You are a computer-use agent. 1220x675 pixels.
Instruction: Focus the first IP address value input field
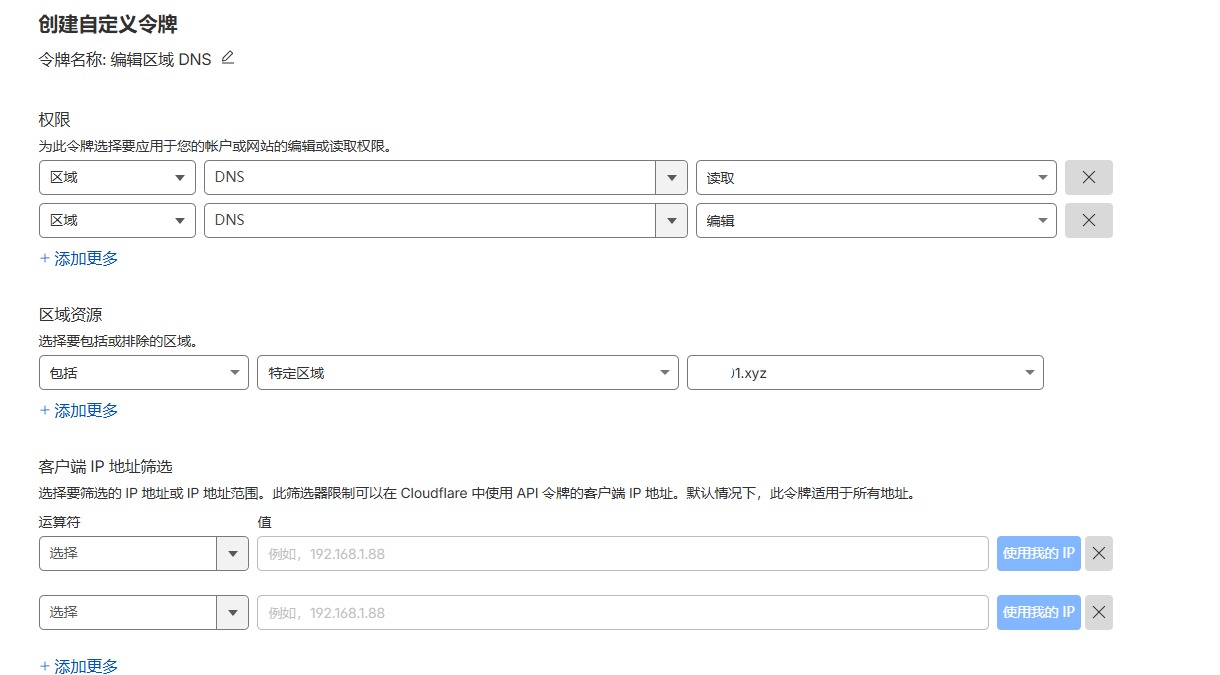[x=622, y=553]
